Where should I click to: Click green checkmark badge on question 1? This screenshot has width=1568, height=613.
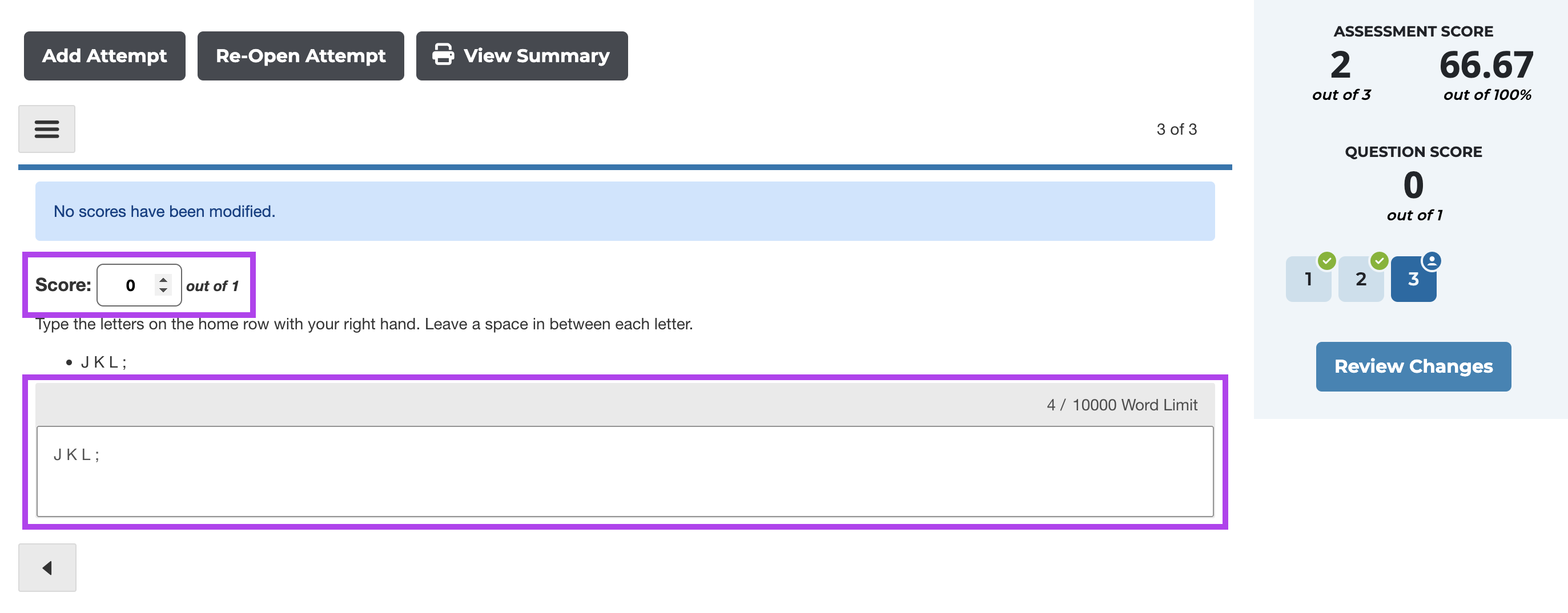[1327, 261]
